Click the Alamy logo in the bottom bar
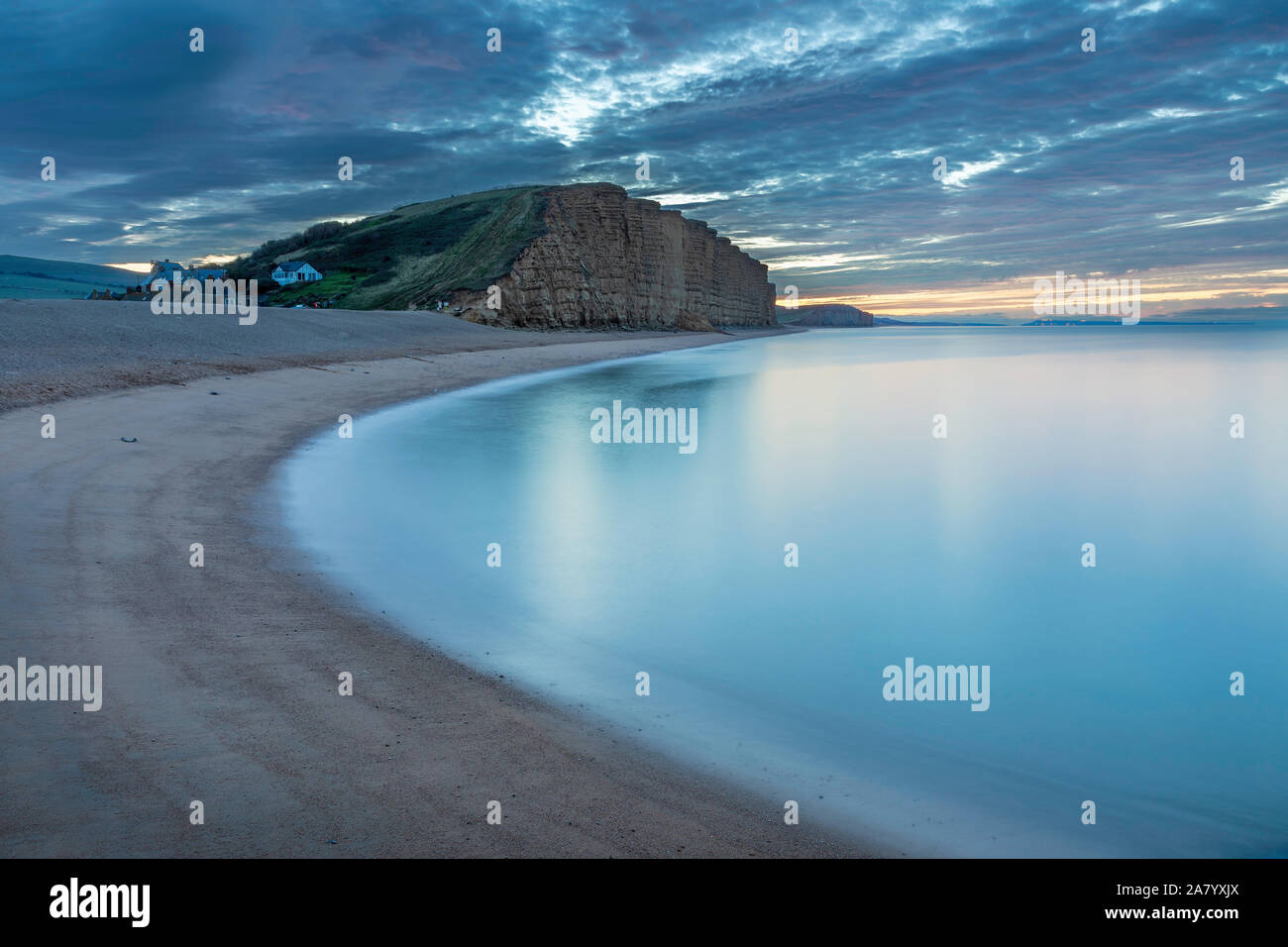The width and height of the screenshot is (1288, 947). pos(99,902)
